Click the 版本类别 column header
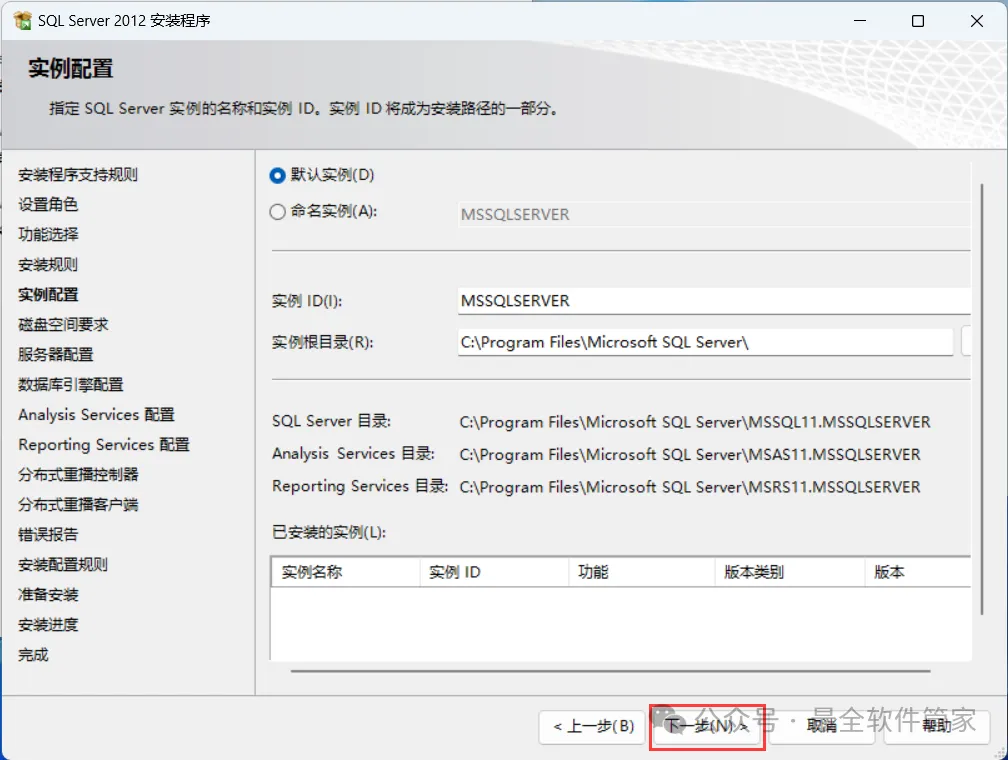The height and width of the screenshot is (760, 1008). pyautogui.click(x=790, y=572)
